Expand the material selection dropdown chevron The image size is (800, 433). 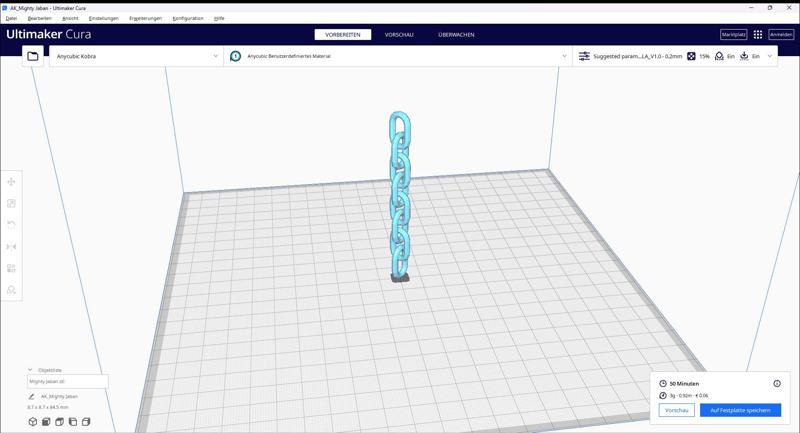(x=564, y=56)
